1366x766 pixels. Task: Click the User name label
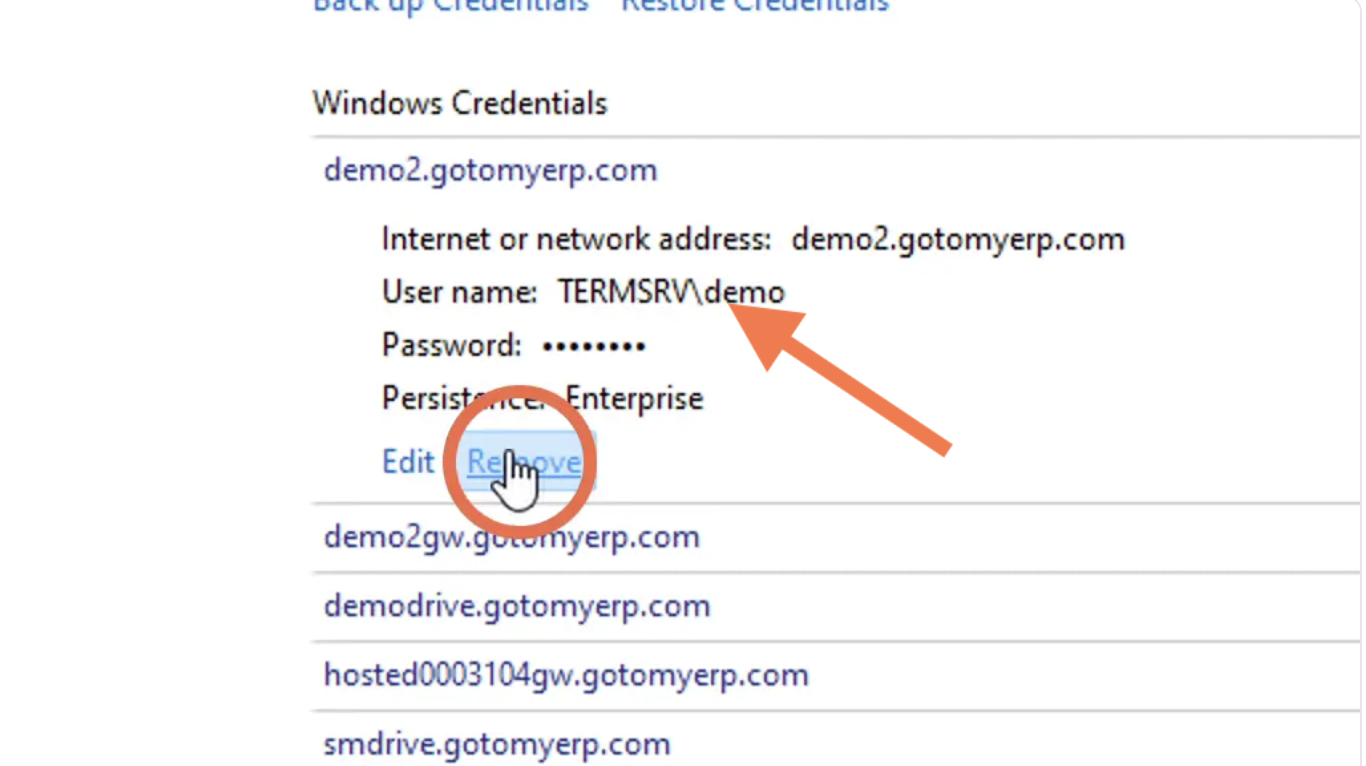(x=460, y=292)
